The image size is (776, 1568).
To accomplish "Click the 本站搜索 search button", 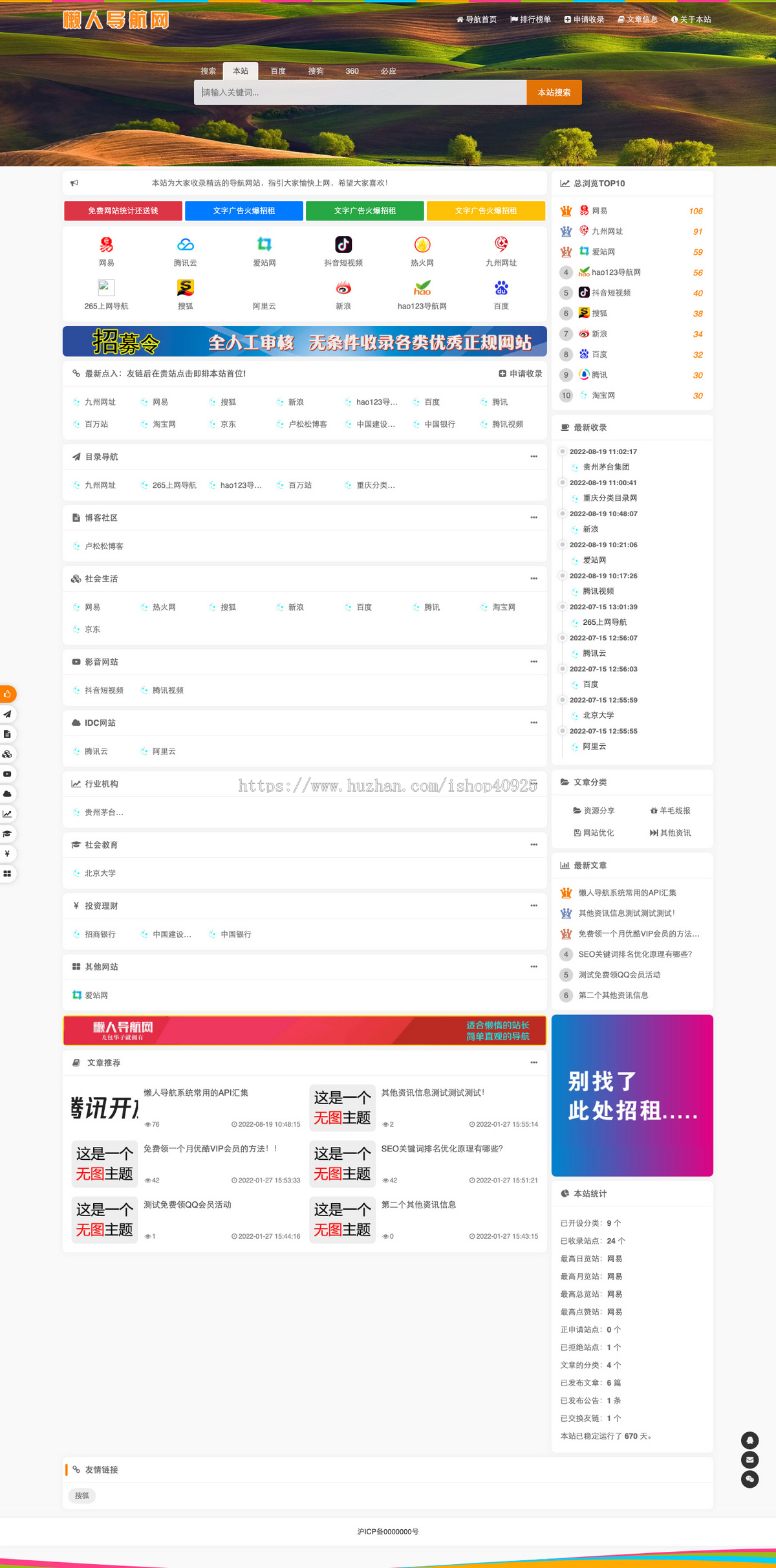I will pos(554,93).
